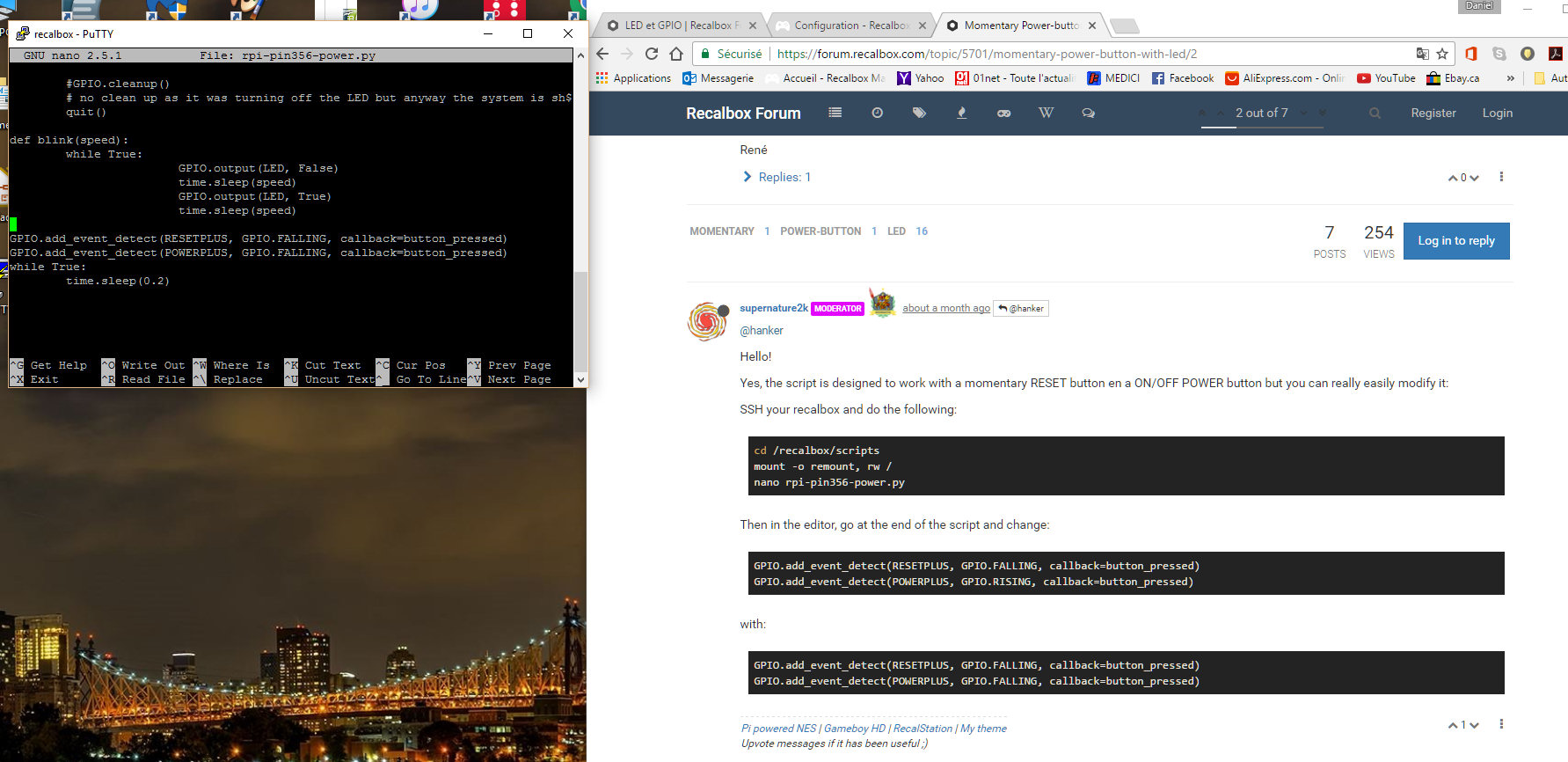Open the Accueil - Recalbox bookmark

click(x=825, y=78)
